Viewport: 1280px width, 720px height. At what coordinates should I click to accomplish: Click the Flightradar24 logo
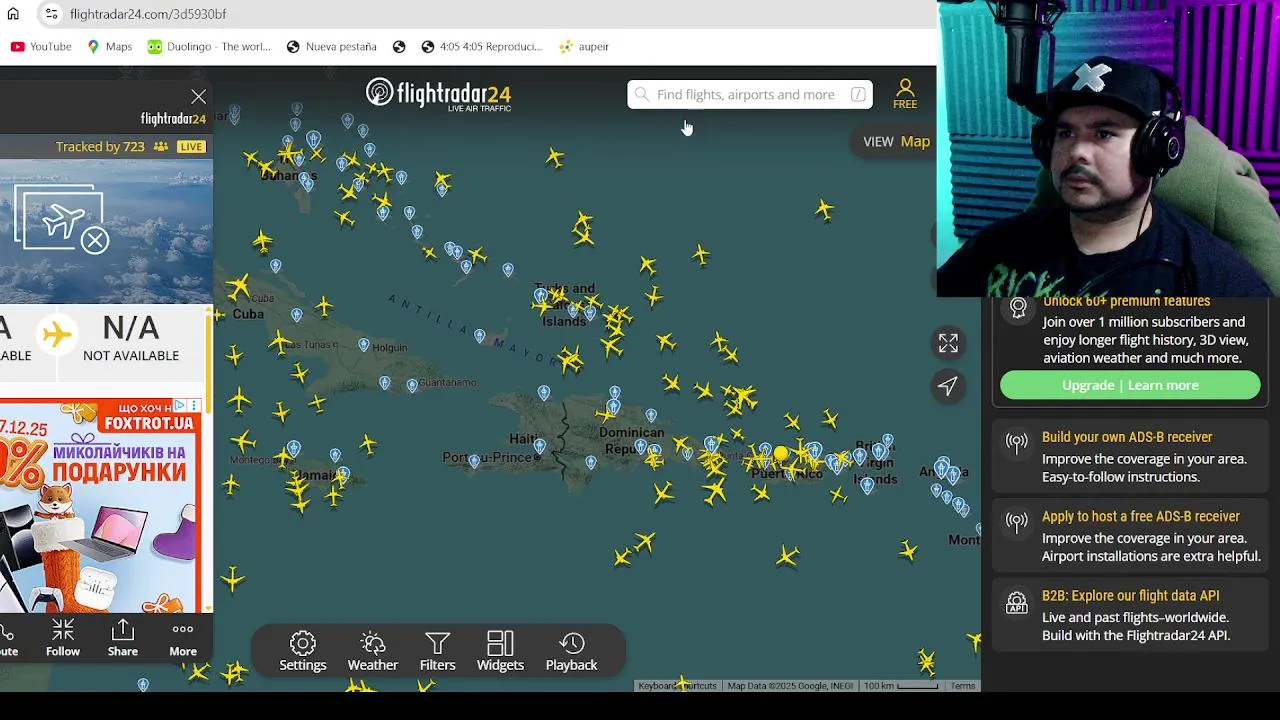(438, 95)
